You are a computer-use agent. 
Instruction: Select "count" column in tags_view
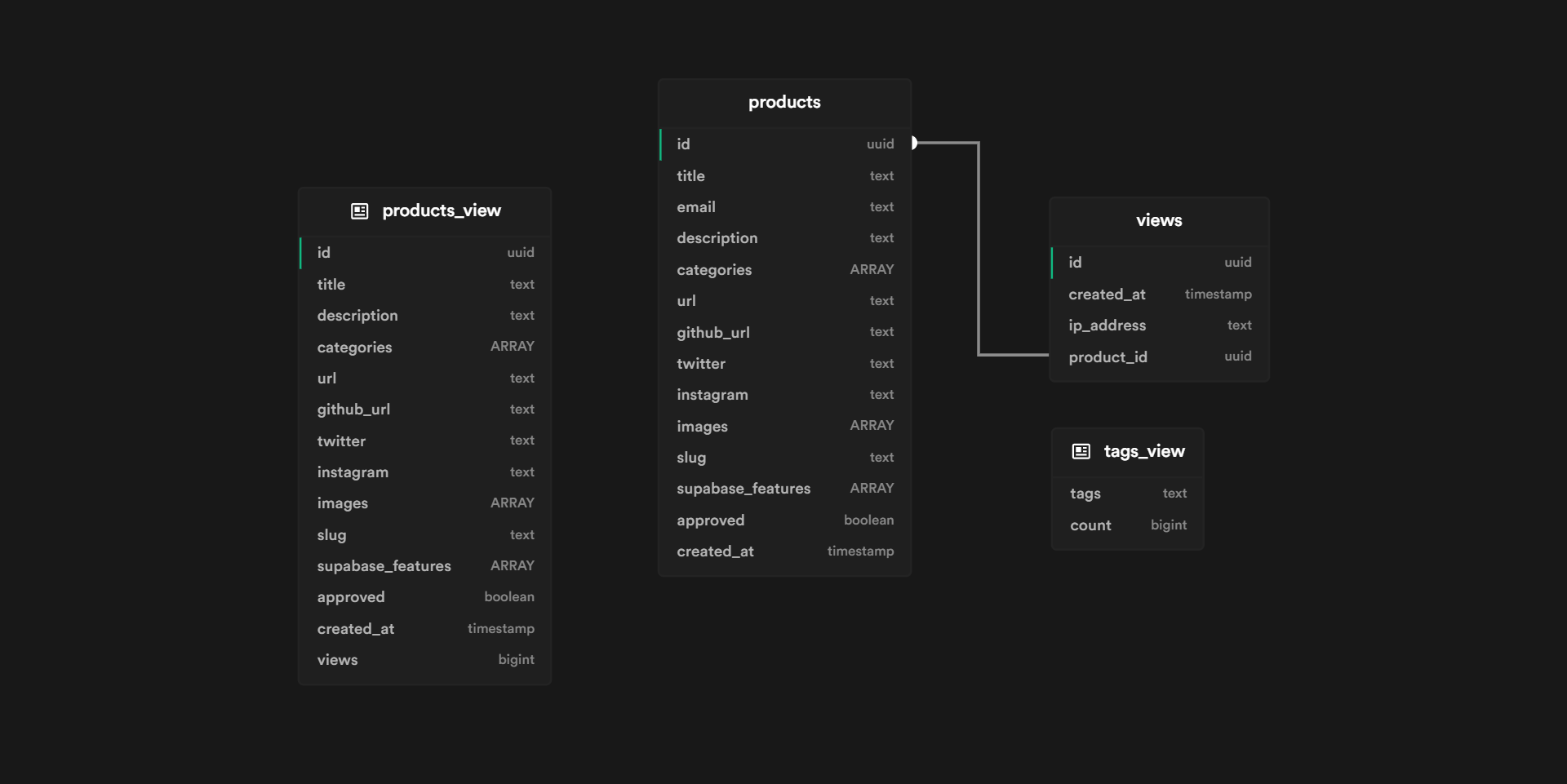click(x=1128, y=525)
